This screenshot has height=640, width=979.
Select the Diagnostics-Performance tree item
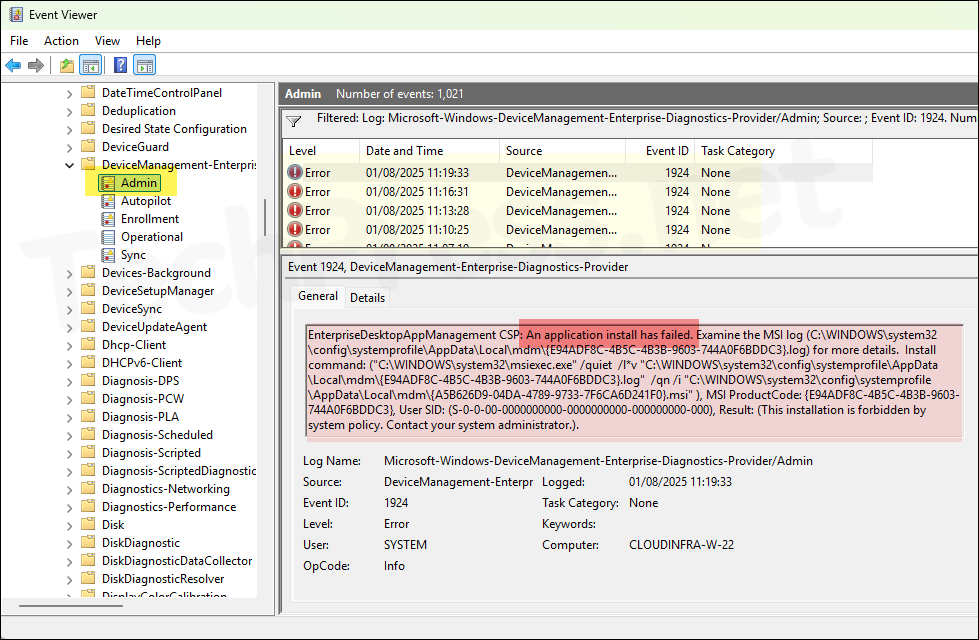(x=169, y=507)
